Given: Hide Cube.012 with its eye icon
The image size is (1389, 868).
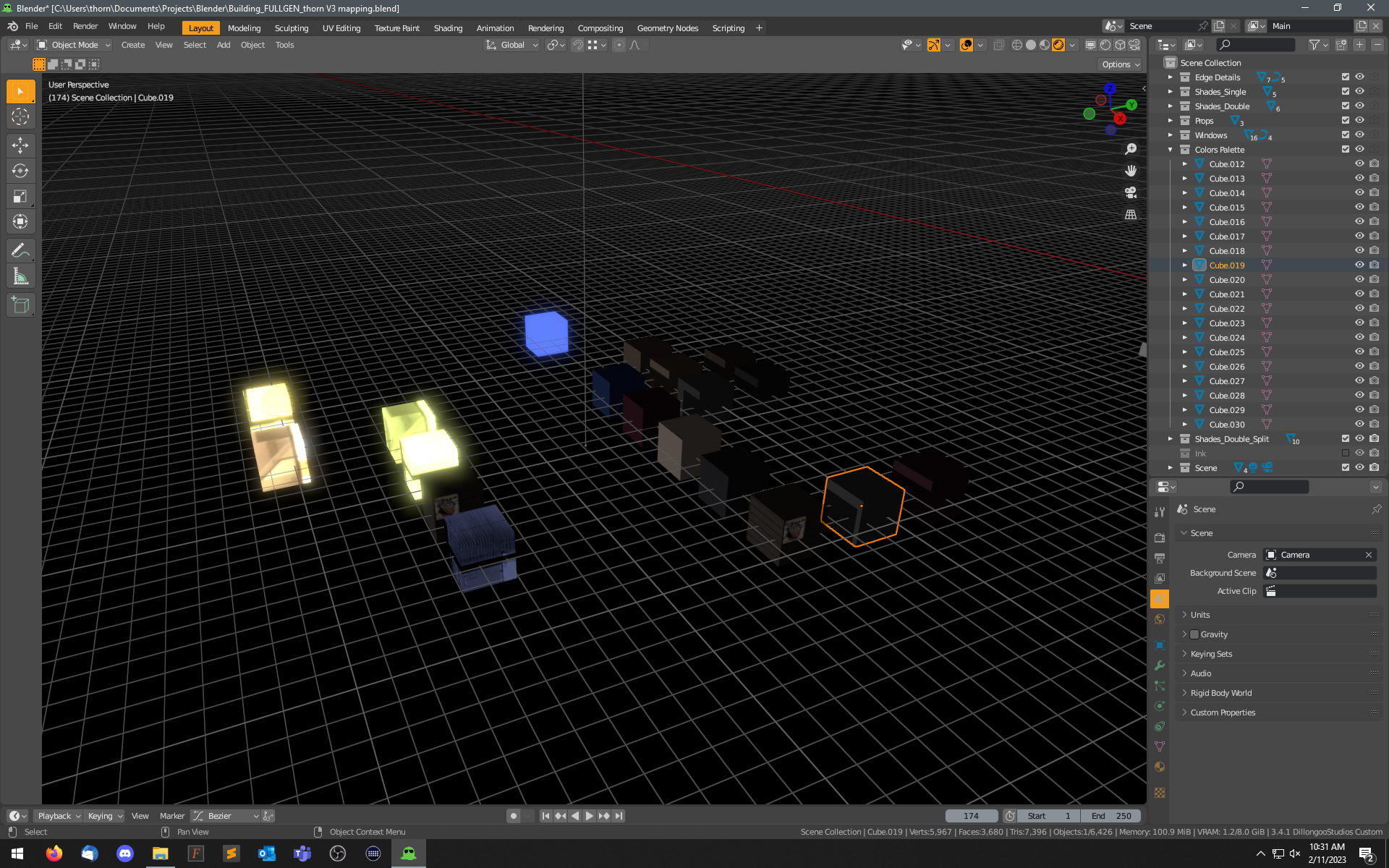Looking at the screenshot, I should coord(1359,164).
